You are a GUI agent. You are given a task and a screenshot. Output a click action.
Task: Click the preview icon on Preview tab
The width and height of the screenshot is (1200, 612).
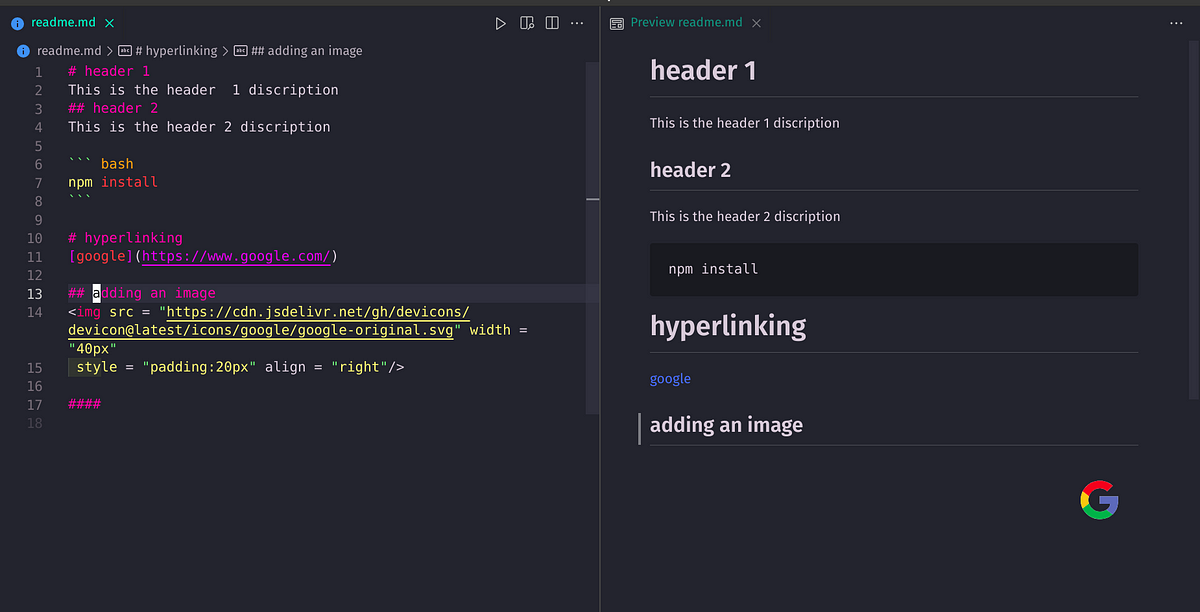pyautogui.click(x=617, y=23)
